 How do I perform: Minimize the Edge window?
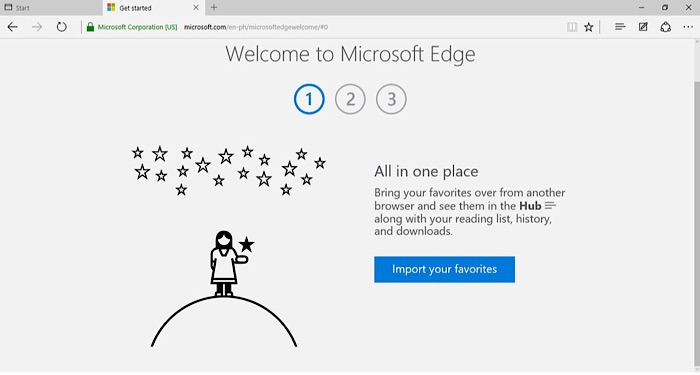point(642,8)
